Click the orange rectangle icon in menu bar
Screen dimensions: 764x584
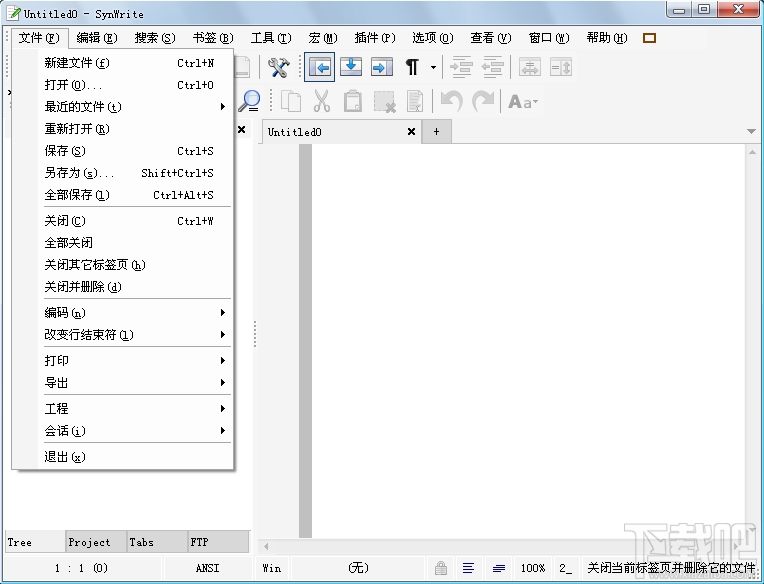[x=649, y=38]
